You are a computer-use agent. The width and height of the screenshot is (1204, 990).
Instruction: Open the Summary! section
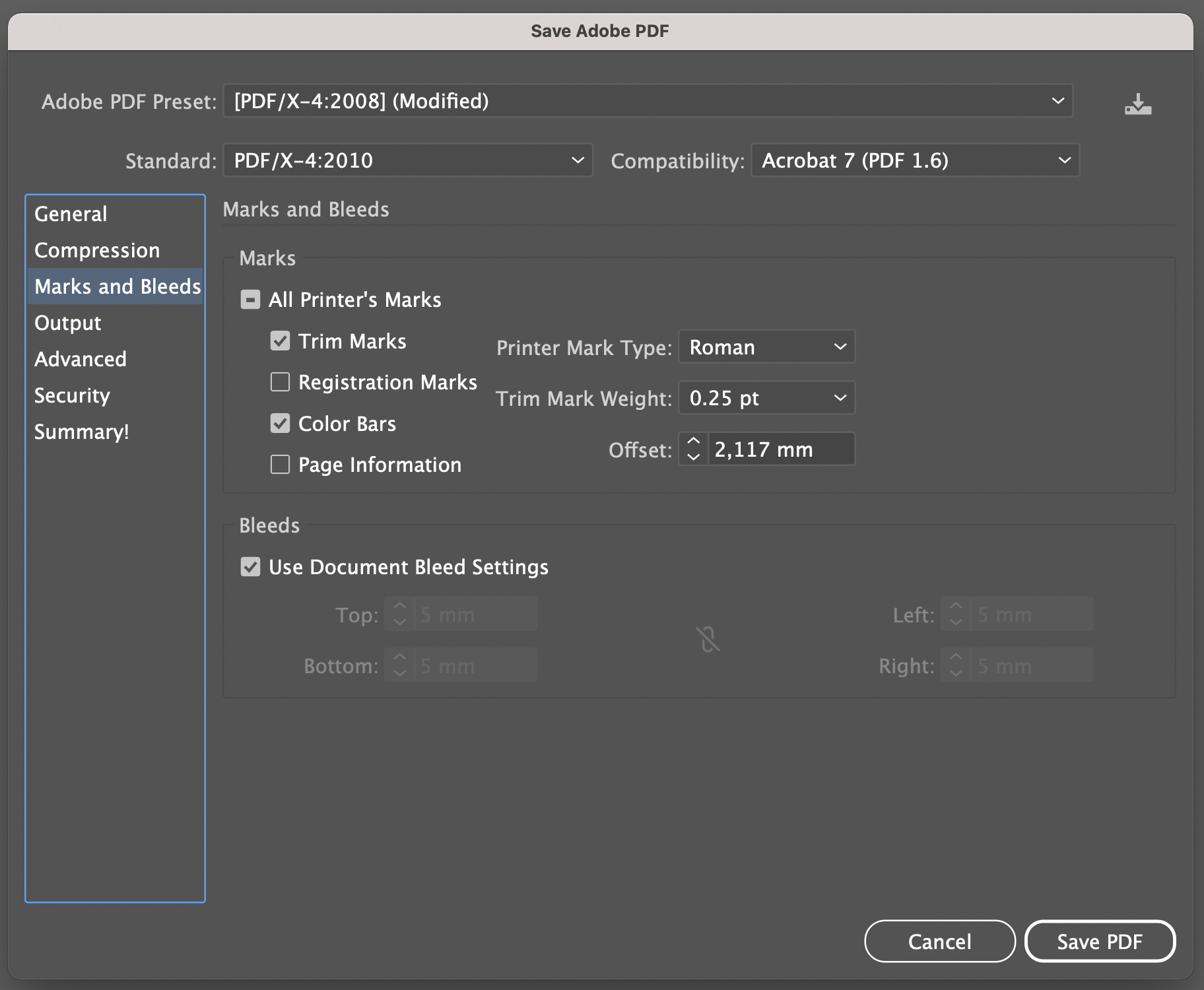[x=82, y=432]
